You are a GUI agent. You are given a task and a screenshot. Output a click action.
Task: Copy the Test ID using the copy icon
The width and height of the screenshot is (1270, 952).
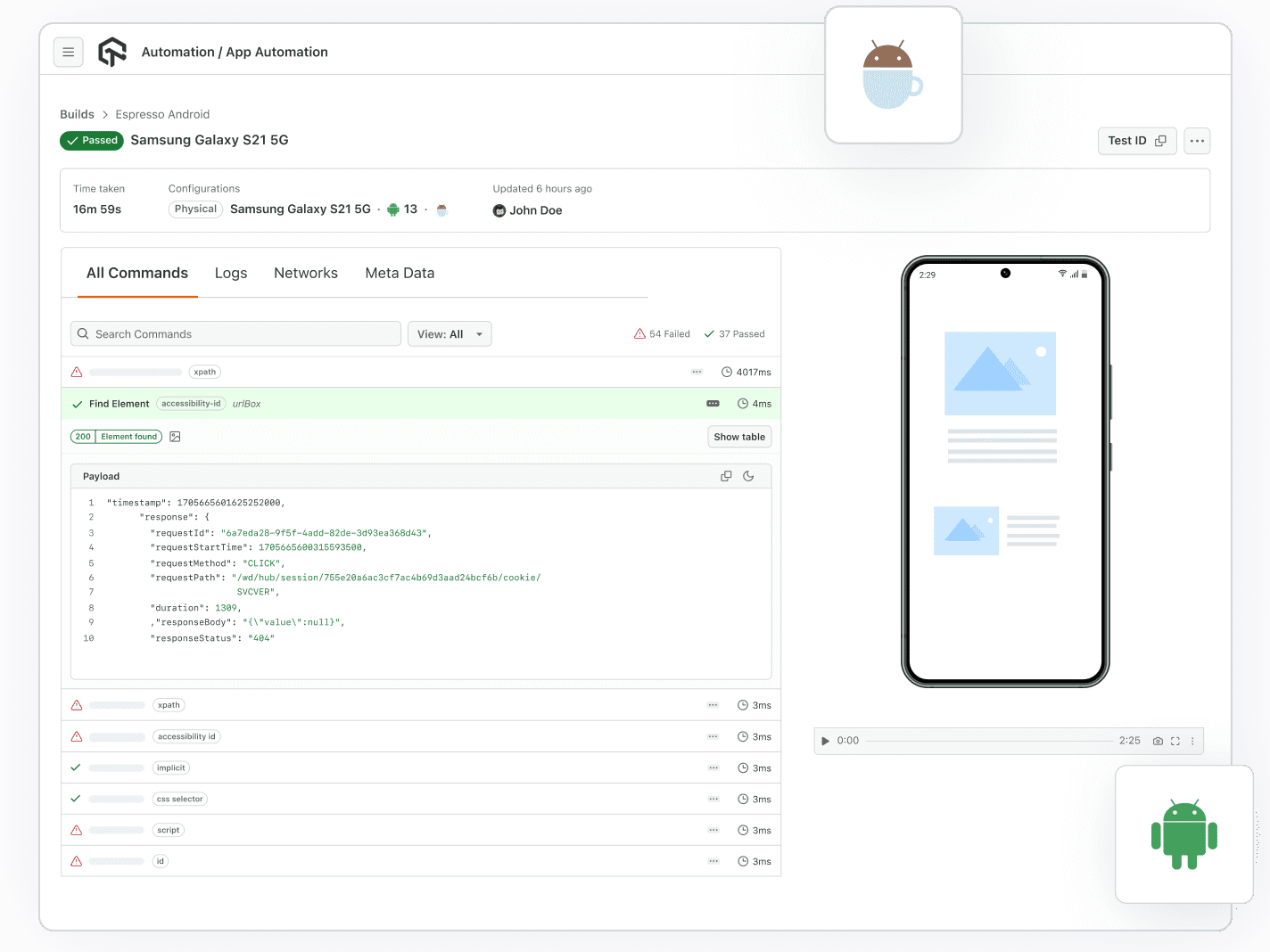(1161, 141)
